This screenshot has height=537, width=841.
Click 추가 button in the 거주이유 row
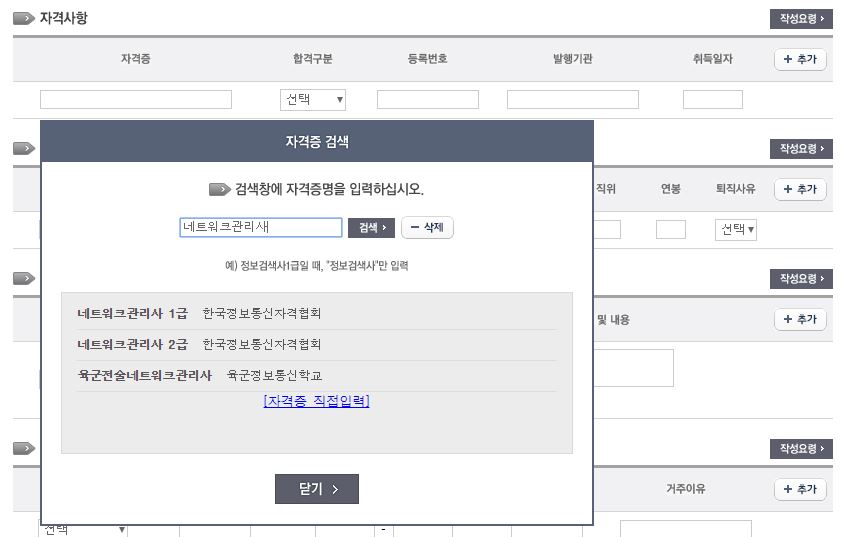[800, 490]
